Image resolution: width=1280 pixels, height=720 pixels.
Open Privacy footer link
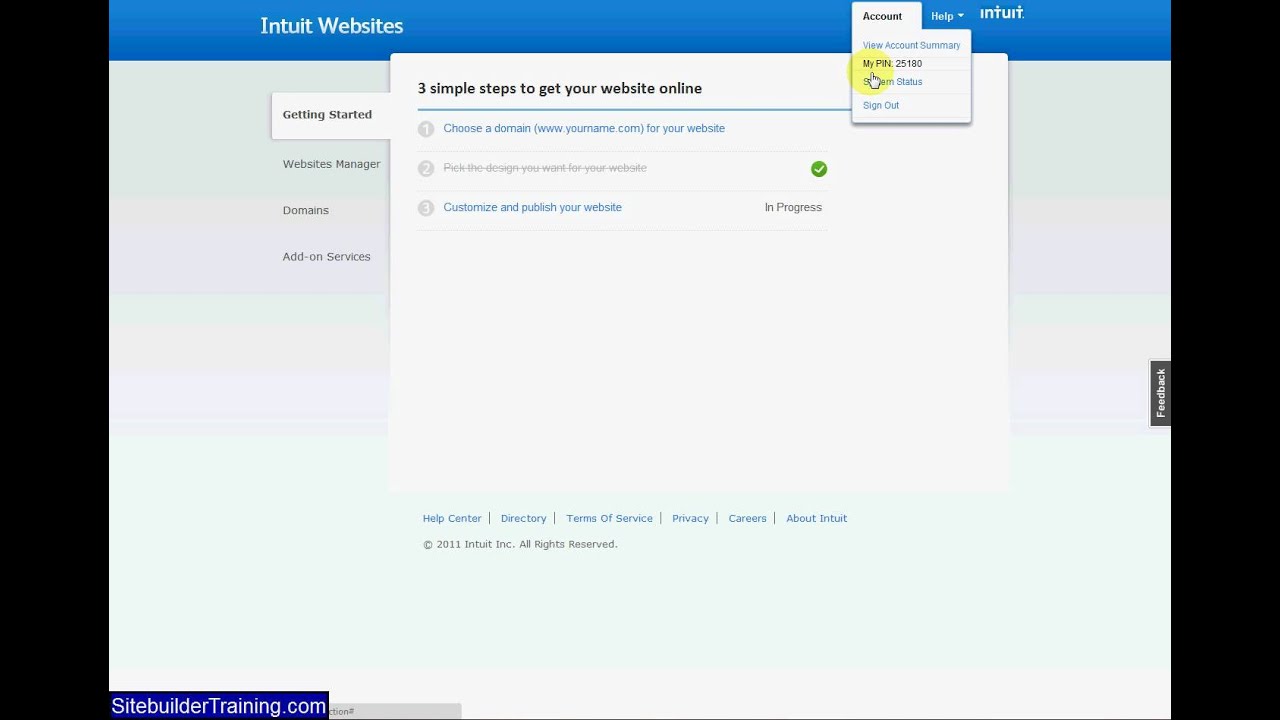coord(690,518)
